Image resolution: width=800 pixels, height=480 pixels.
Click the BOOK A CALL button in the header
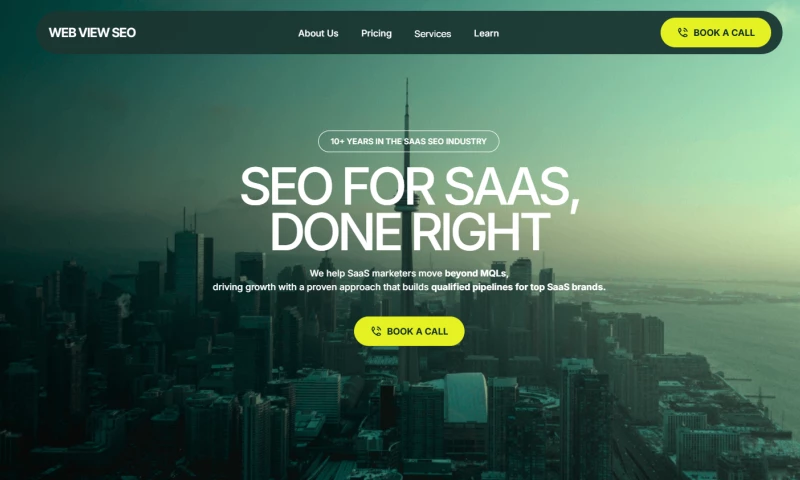pyautogui.click(x=715, y=33)
